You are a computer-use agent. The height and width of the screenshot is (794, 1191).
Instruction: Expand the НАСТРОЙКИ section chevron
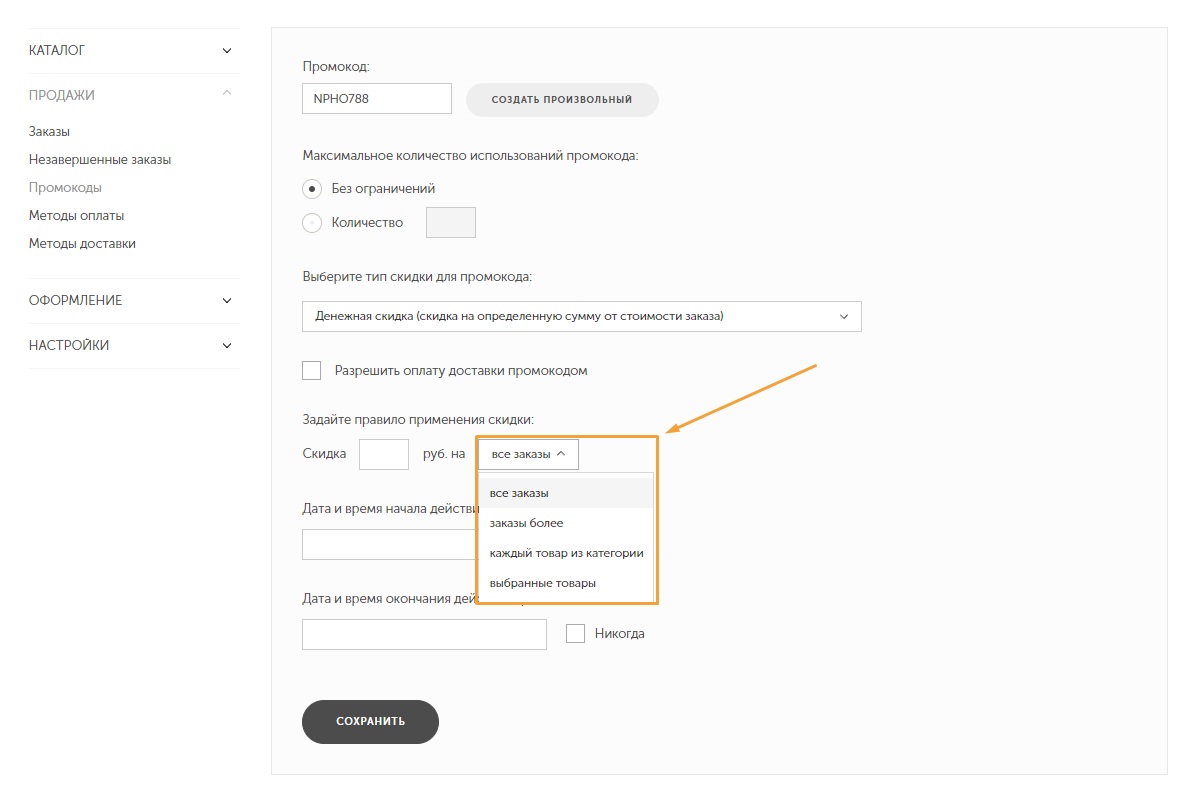tap(226, 345)
